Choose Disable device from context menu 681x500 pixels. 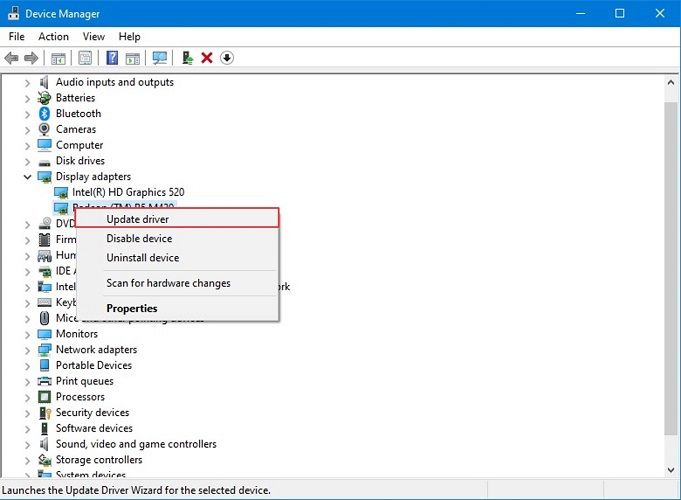(x=177, y=238)
